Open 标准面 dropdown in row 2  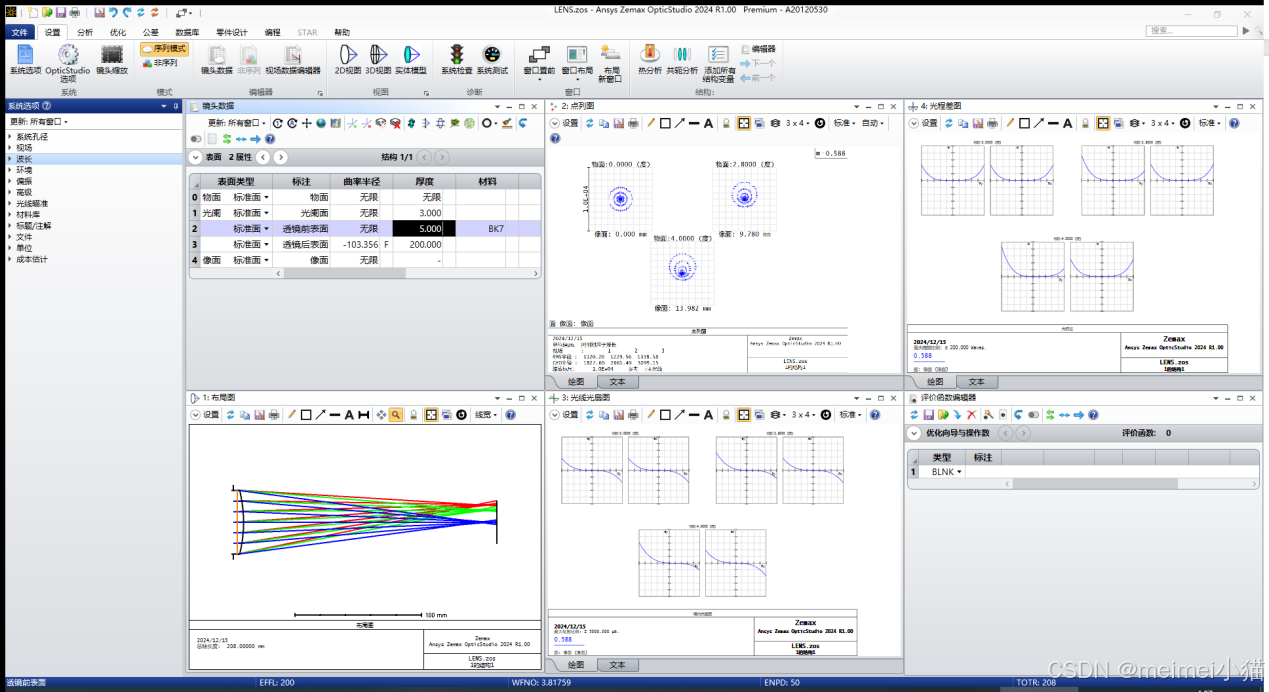pos(266,229)
